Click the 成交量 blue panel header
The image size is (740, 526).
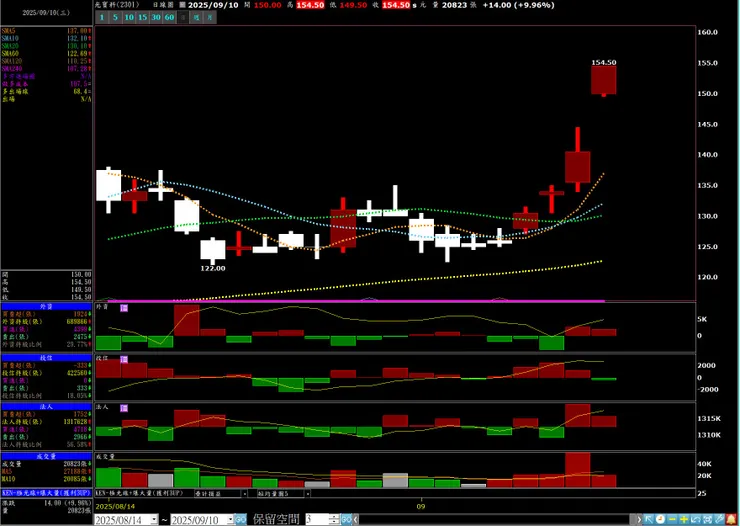[x=46, y=457]
